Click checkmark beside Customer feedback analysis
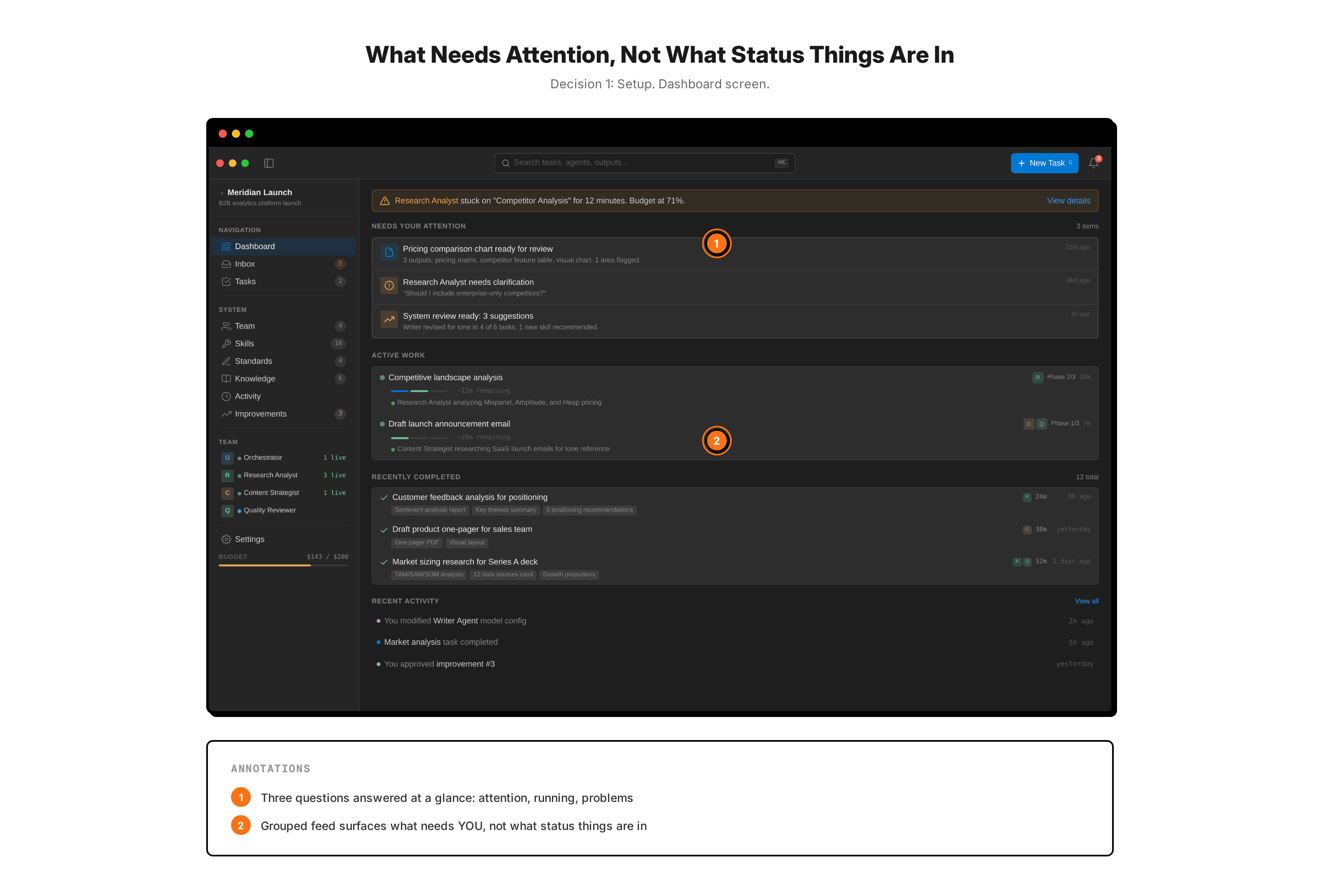 (384, 498)
